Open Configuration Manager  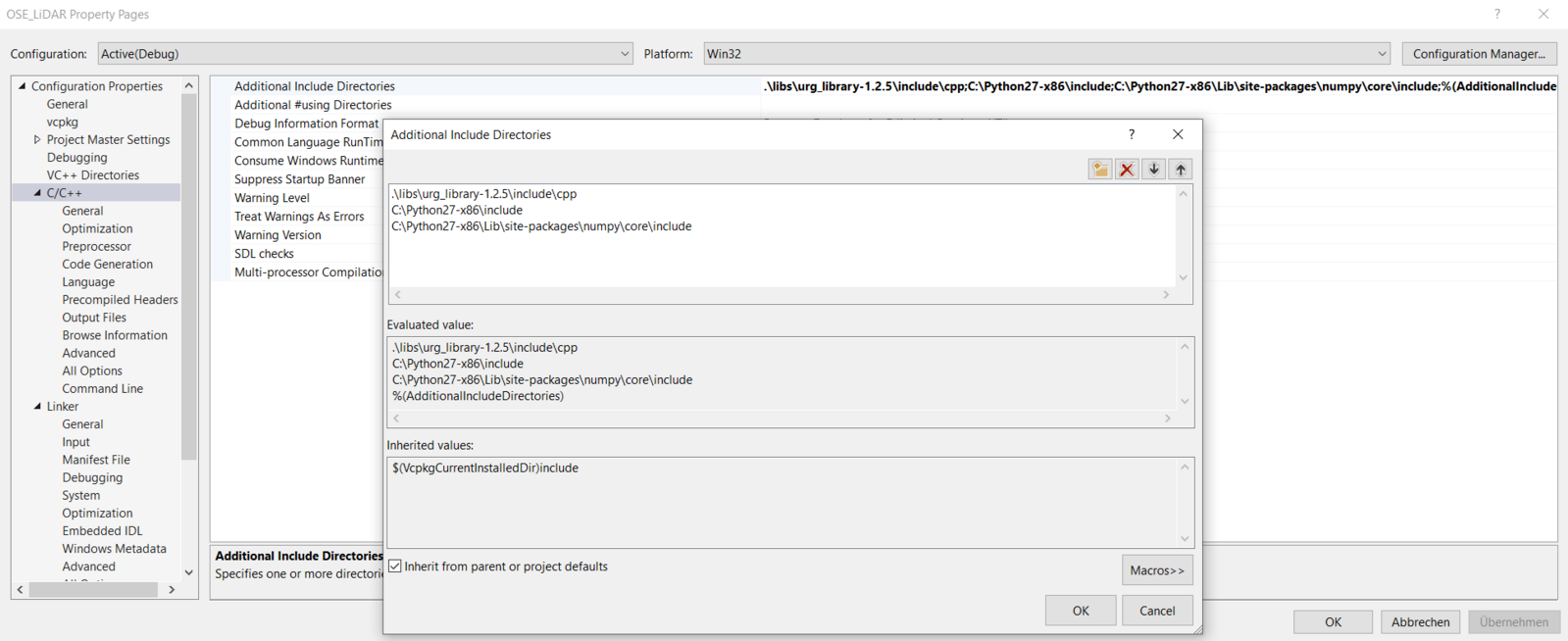click(x=1479, y=54)
